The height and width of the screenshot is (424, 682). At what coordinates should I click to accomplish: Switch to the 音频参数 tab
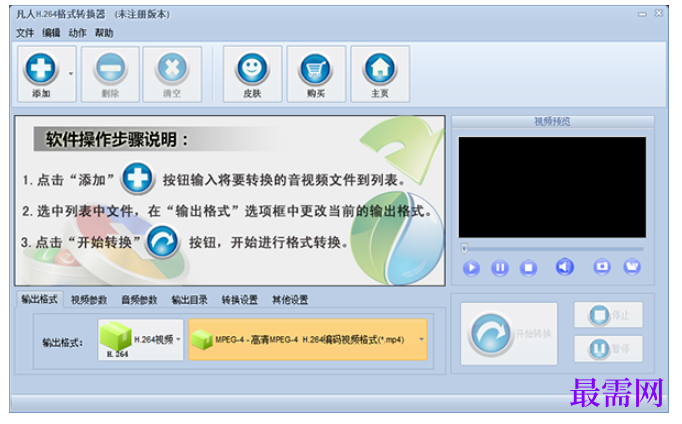tap(139, 300)
